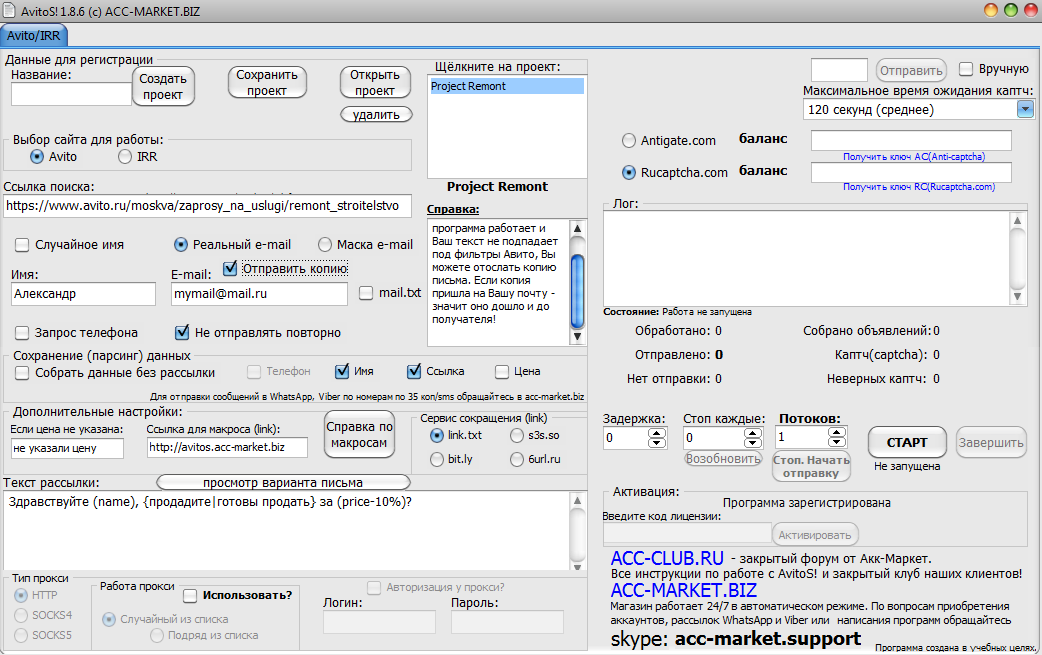Increase the Задержка value with up arrow
Viewport: 1042px width, 655px height.
tap(657, 432)
